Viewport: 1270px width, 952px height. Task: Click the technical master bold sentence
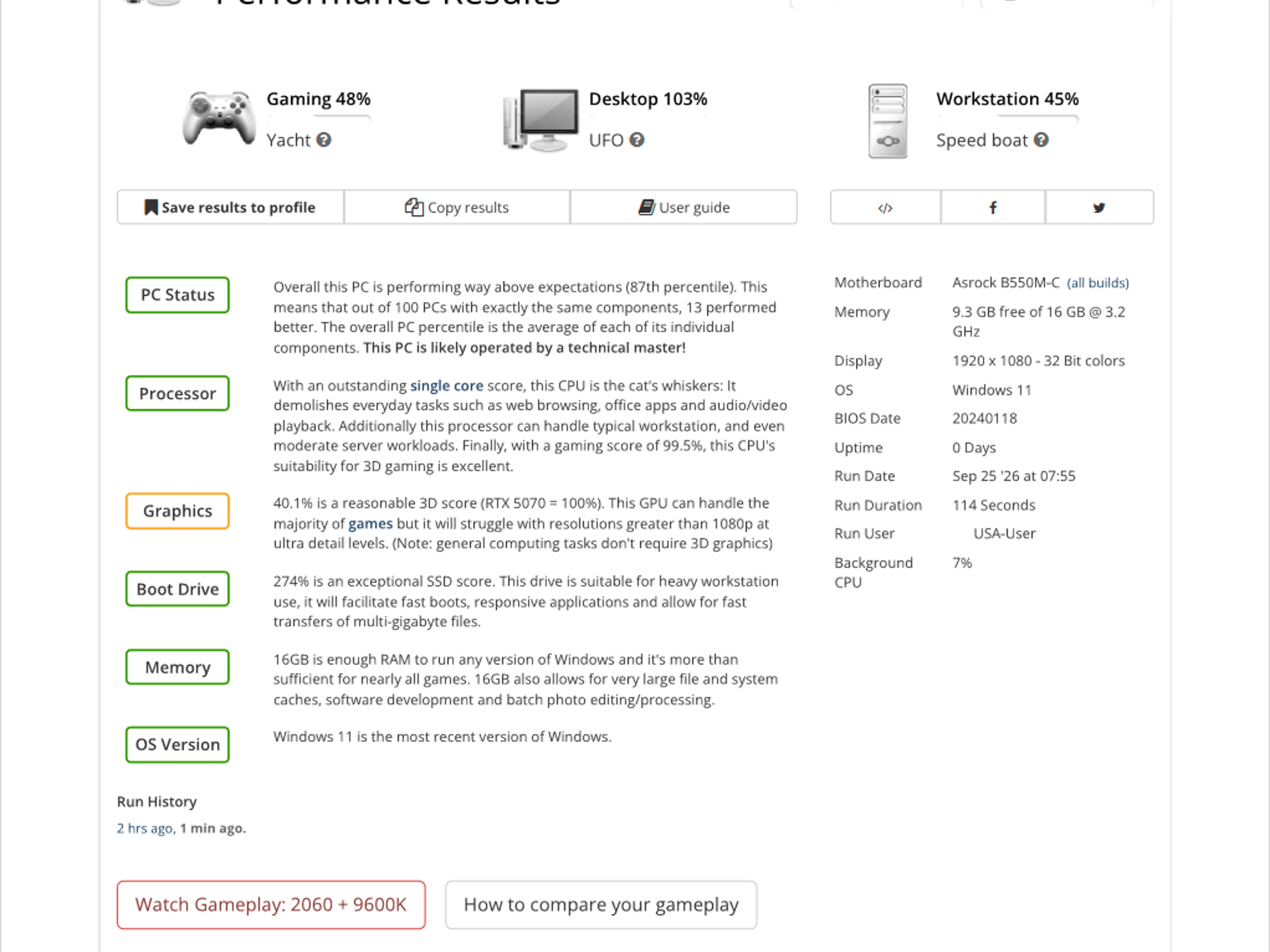coord(525,348)
